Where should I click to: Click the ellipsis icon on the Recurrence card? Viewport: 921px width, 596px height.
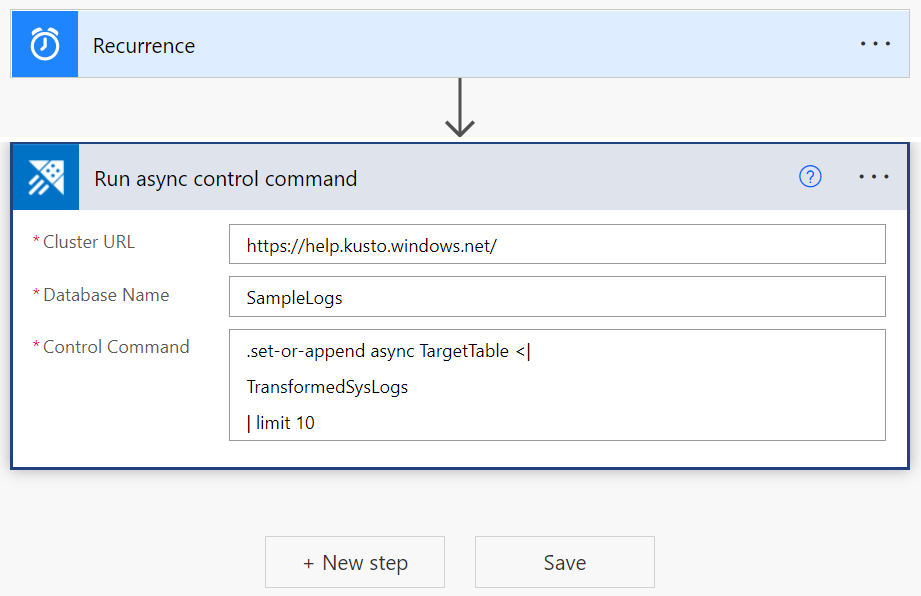tap(875, 43)
